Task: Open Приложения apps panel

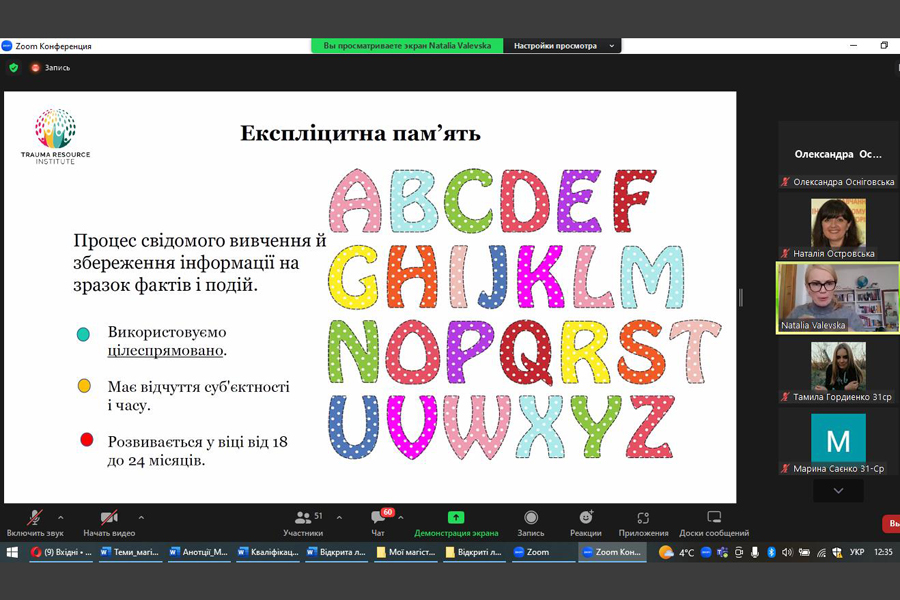Action: (x=643, y=518)
